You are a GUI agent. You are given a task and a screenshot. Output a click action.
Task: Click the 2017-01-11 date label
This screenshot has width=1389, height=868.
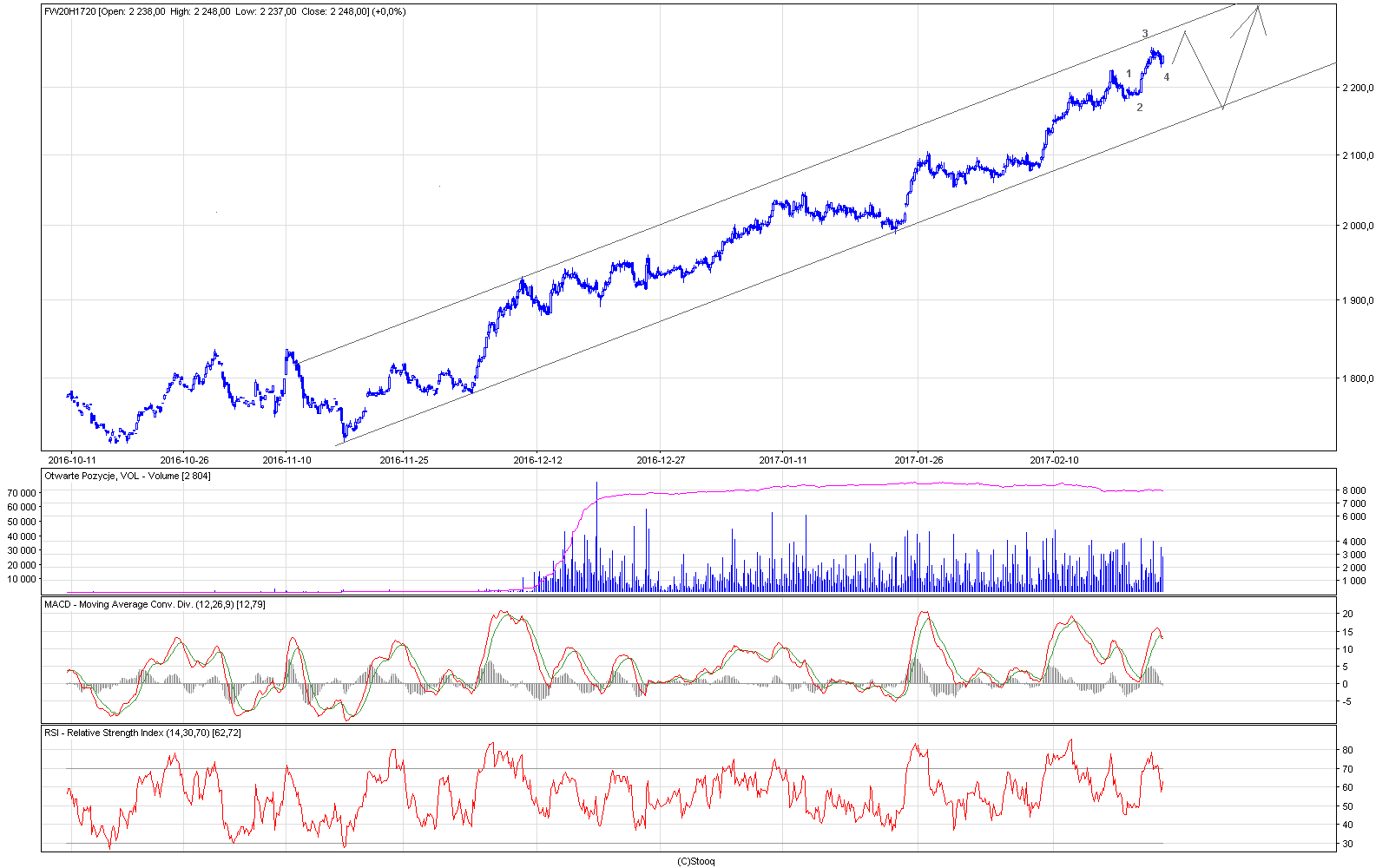(783, 460)
